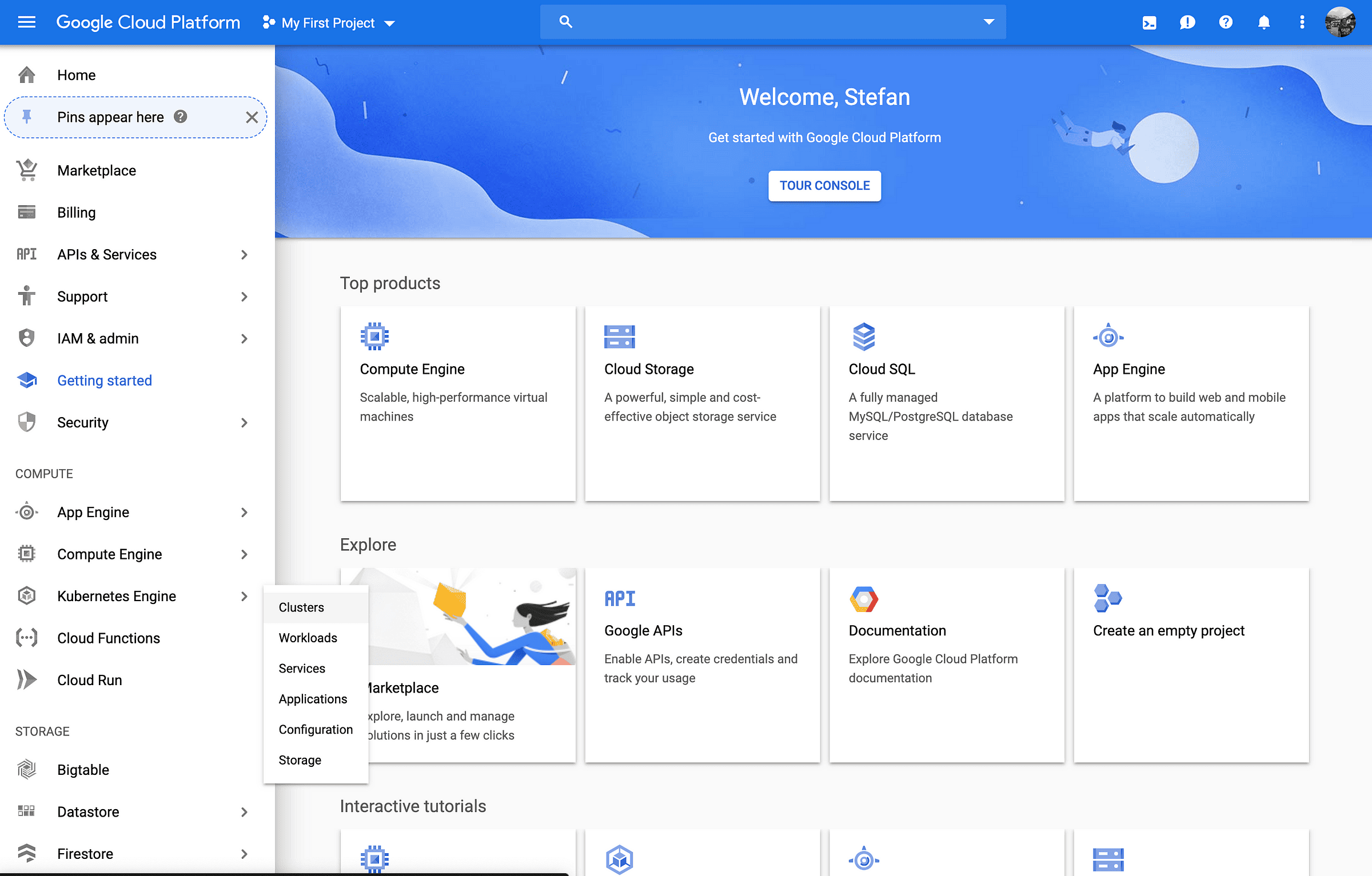Select Workloads from Kubernetes submenu
This screenshot has height=876, width=1372.
(308, 638)
